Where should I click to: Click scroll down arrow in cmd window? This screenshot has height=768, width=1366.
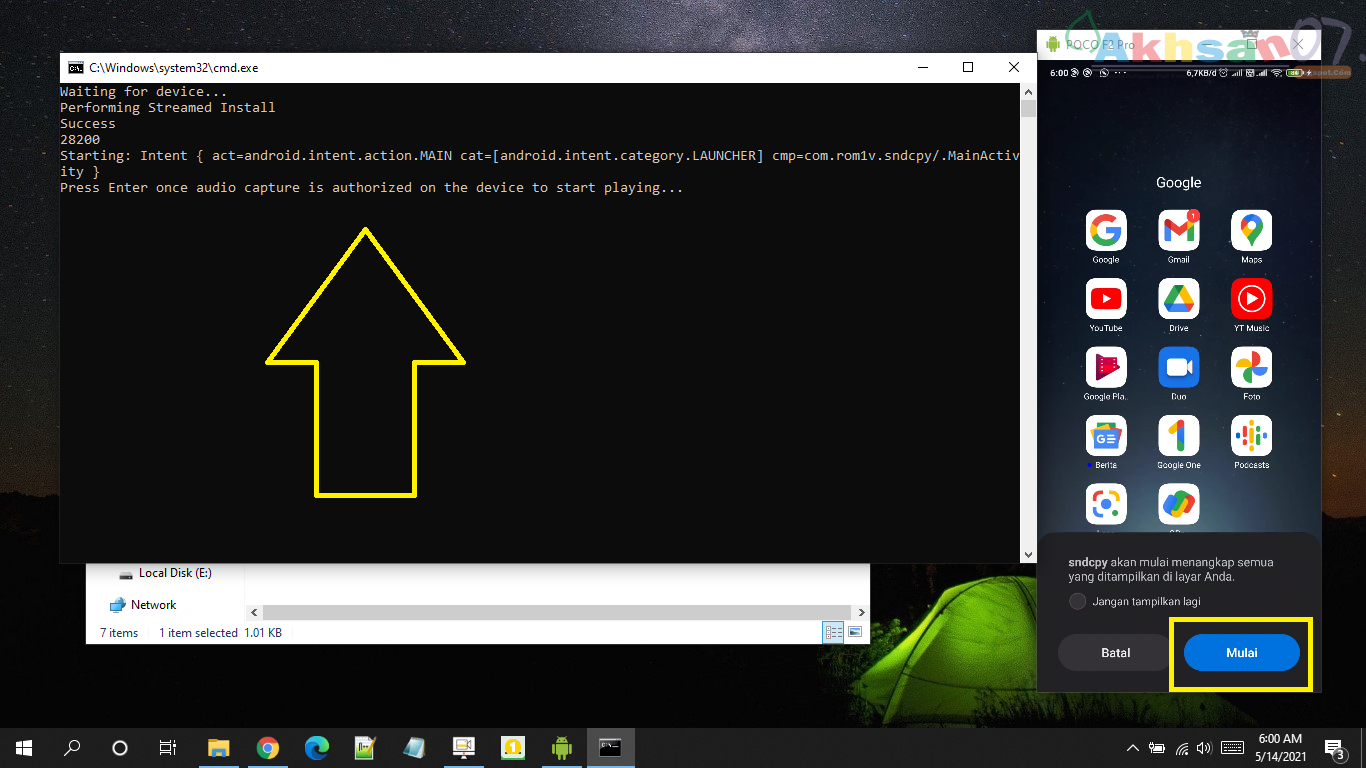[x=1028, y=555]
